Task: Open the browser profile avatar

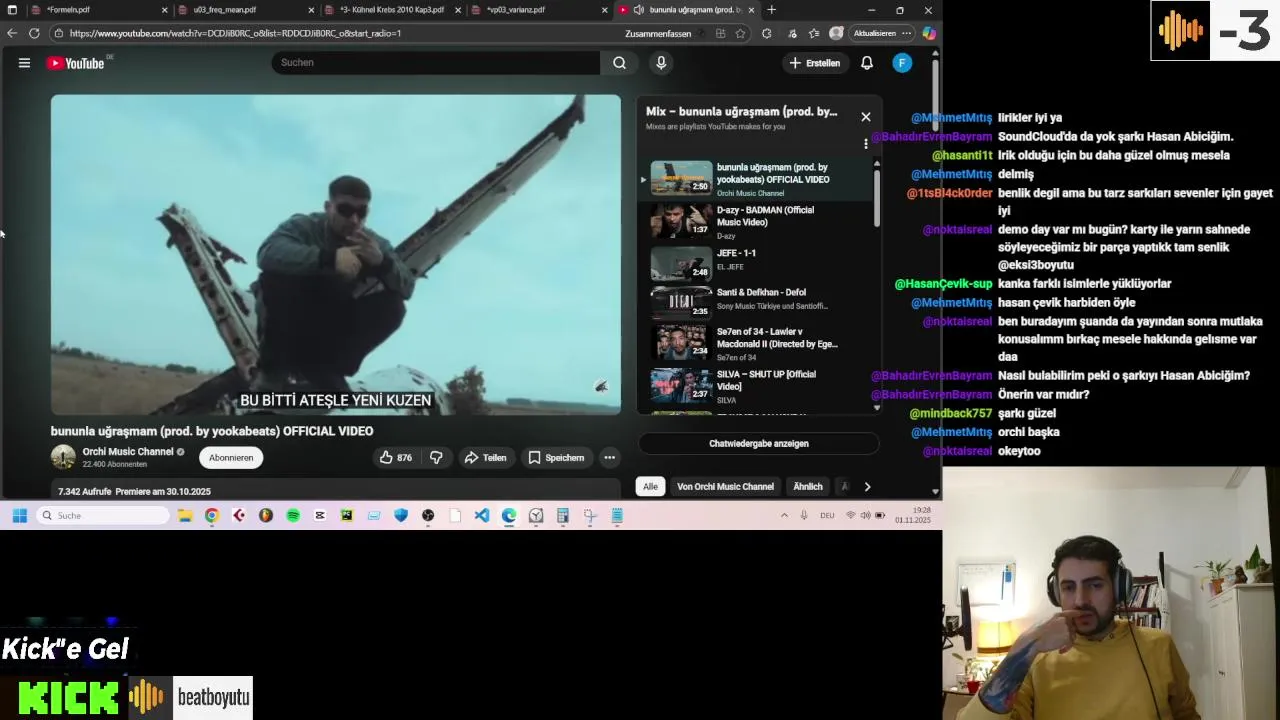Action: pyautogui.click(x=836, y=33)
